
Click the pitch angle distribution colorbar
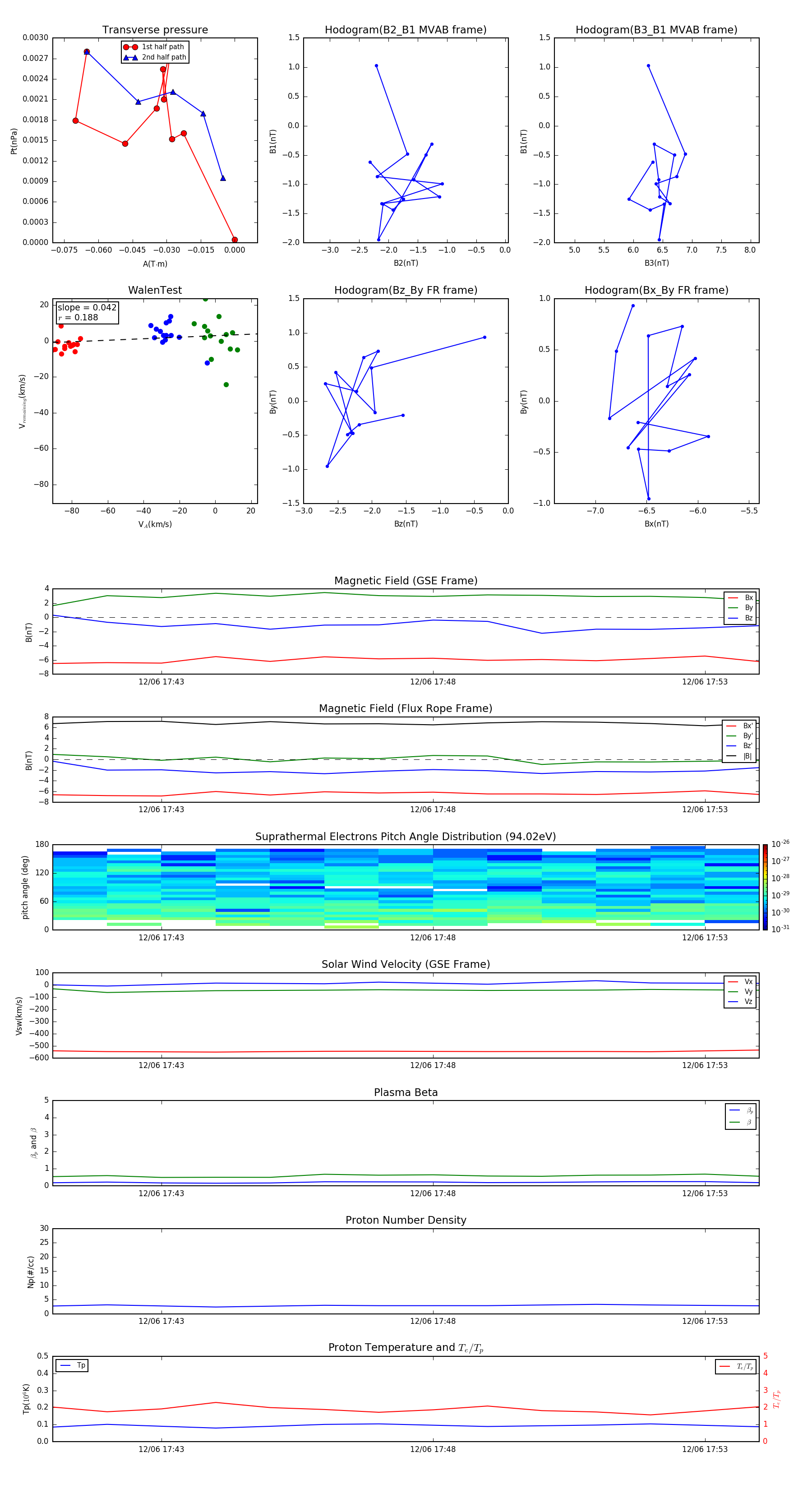tap(765, 888)
